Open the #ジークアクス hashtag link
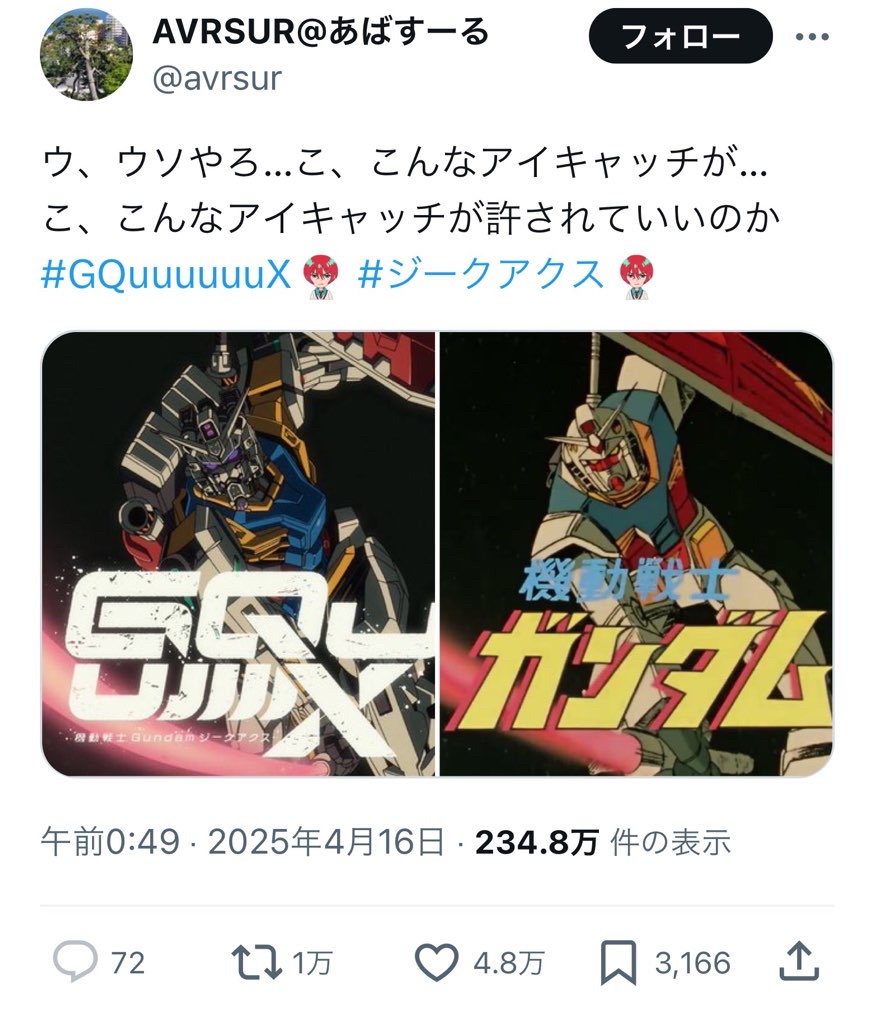Image resolution: width=875 pixels, height=1029 pixels. click(480, 274)
